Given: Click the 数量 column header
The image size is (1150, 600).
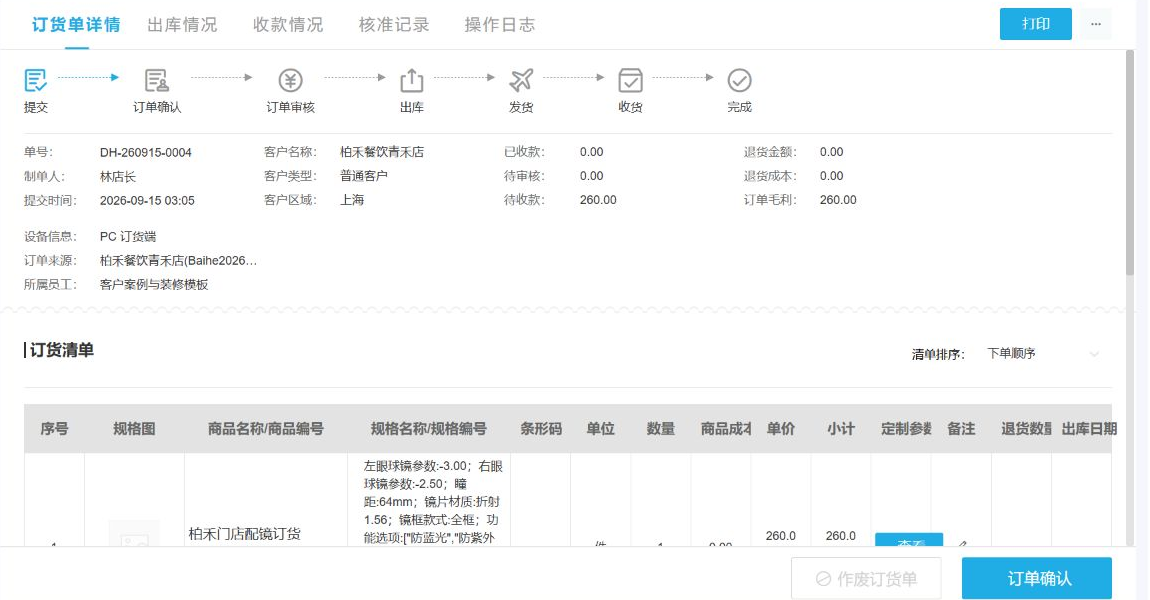Looking at the screenshot, I should [660, 428].
